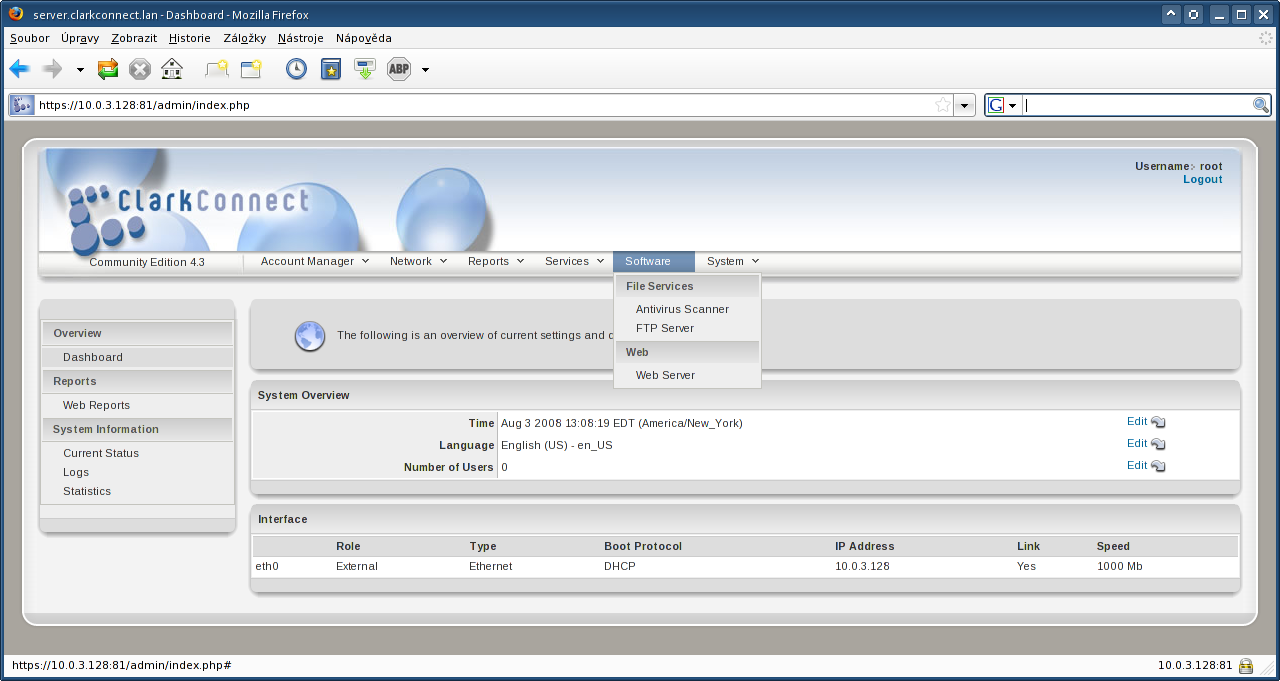Click the address bar URL field
The width and height of the screenshot is (1280, 681).
484,105
